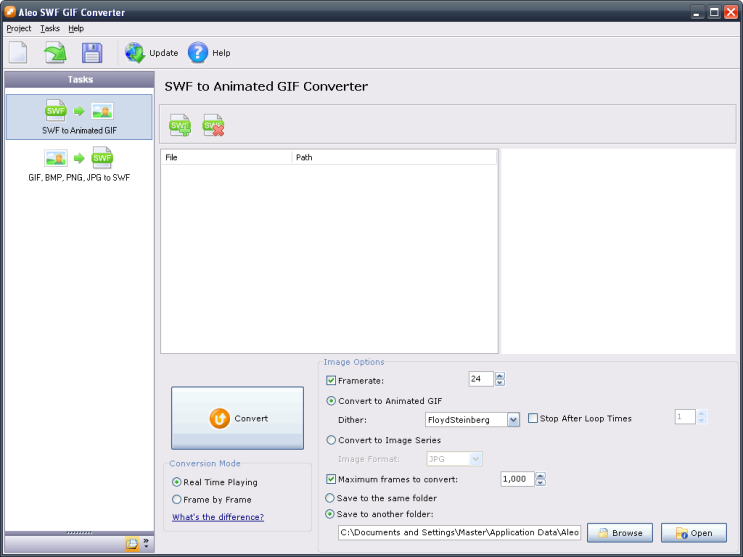Image resolution: width=743 pixels, height=557 pixels.
Task: Open the Tasks menu
Action: tap(50, 28)
